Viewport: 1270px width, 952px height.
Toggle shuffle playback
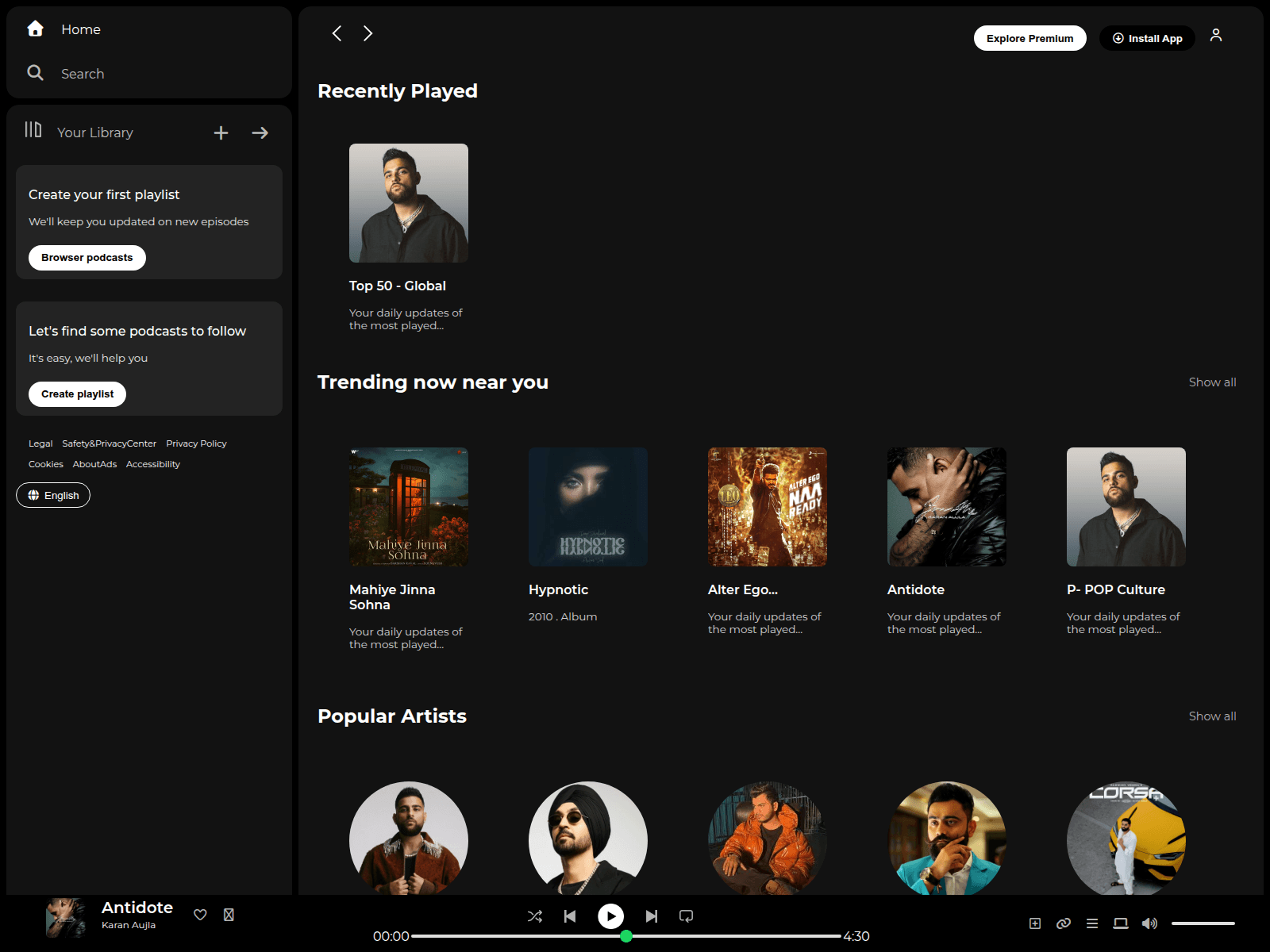[x=535, y=916]
